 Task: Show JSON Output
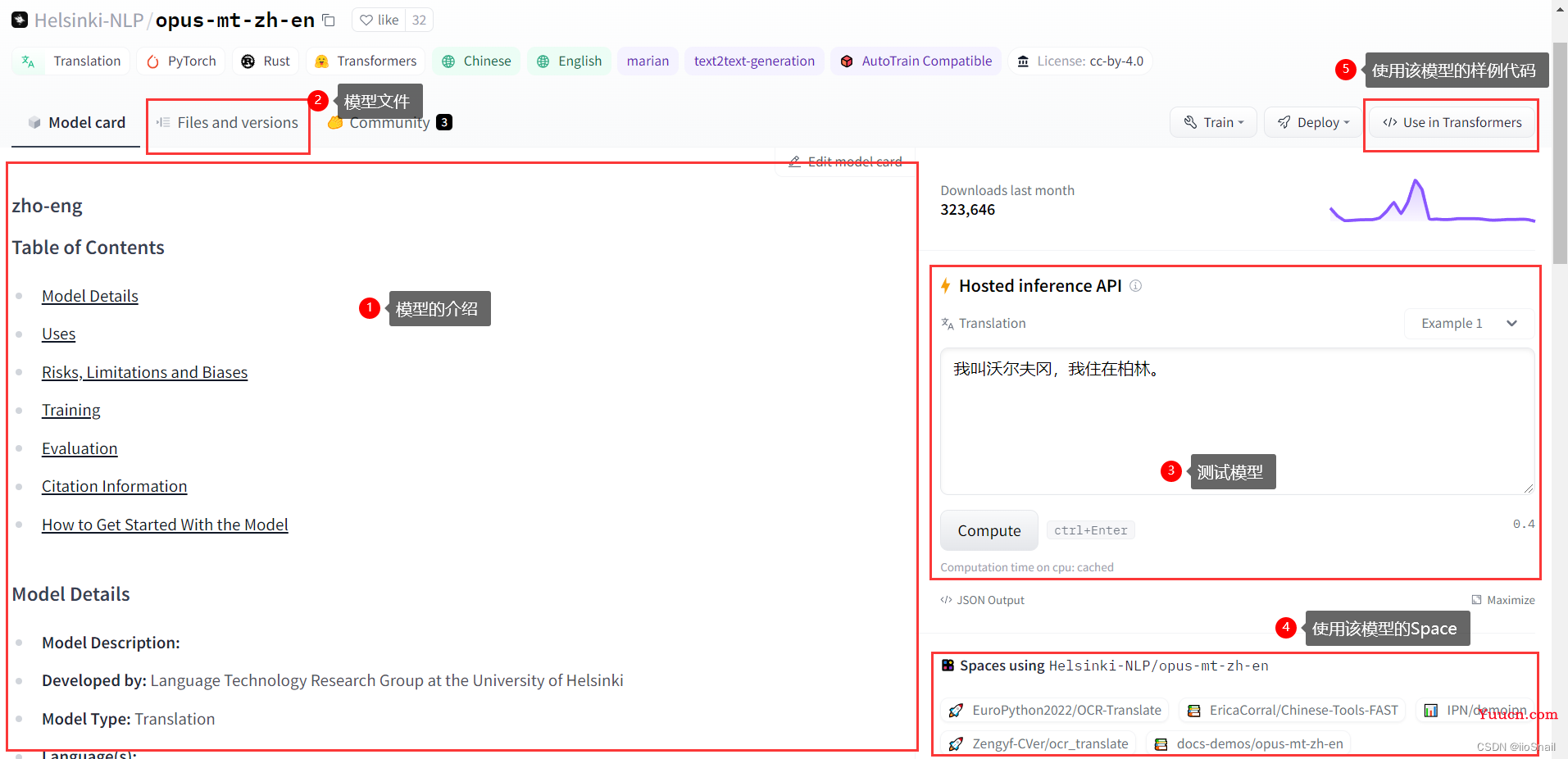pos(982,600)
